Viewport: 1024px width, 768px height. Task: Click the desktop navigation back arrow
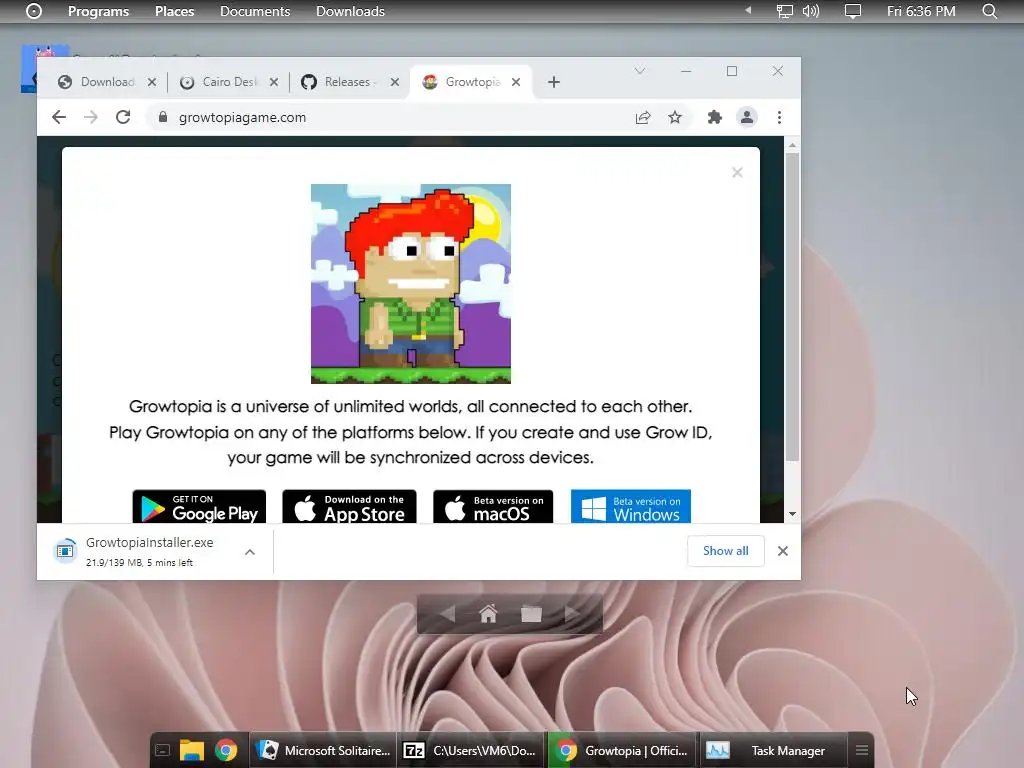click(x=447, y=614)
